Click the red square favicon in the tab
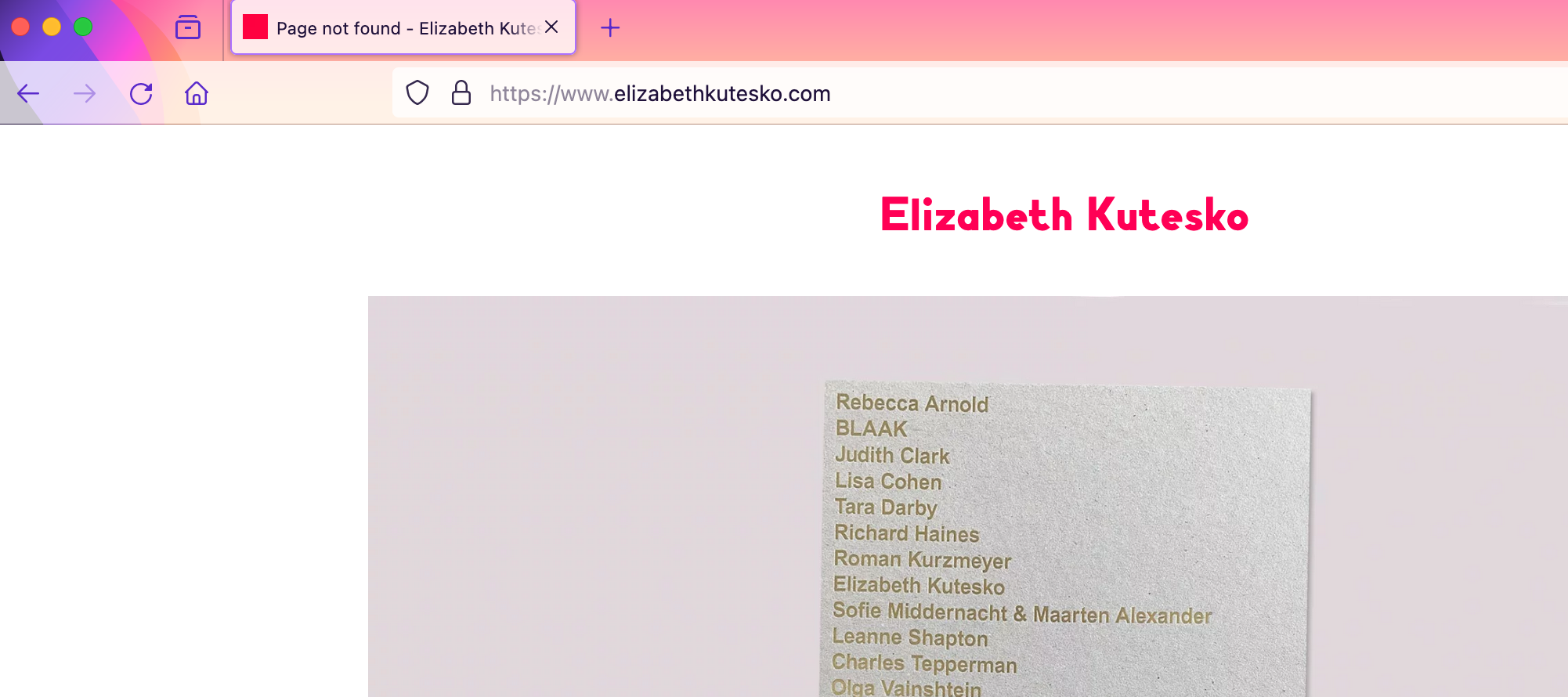This screenshot has height=697, width=1568. click(255, 27)
